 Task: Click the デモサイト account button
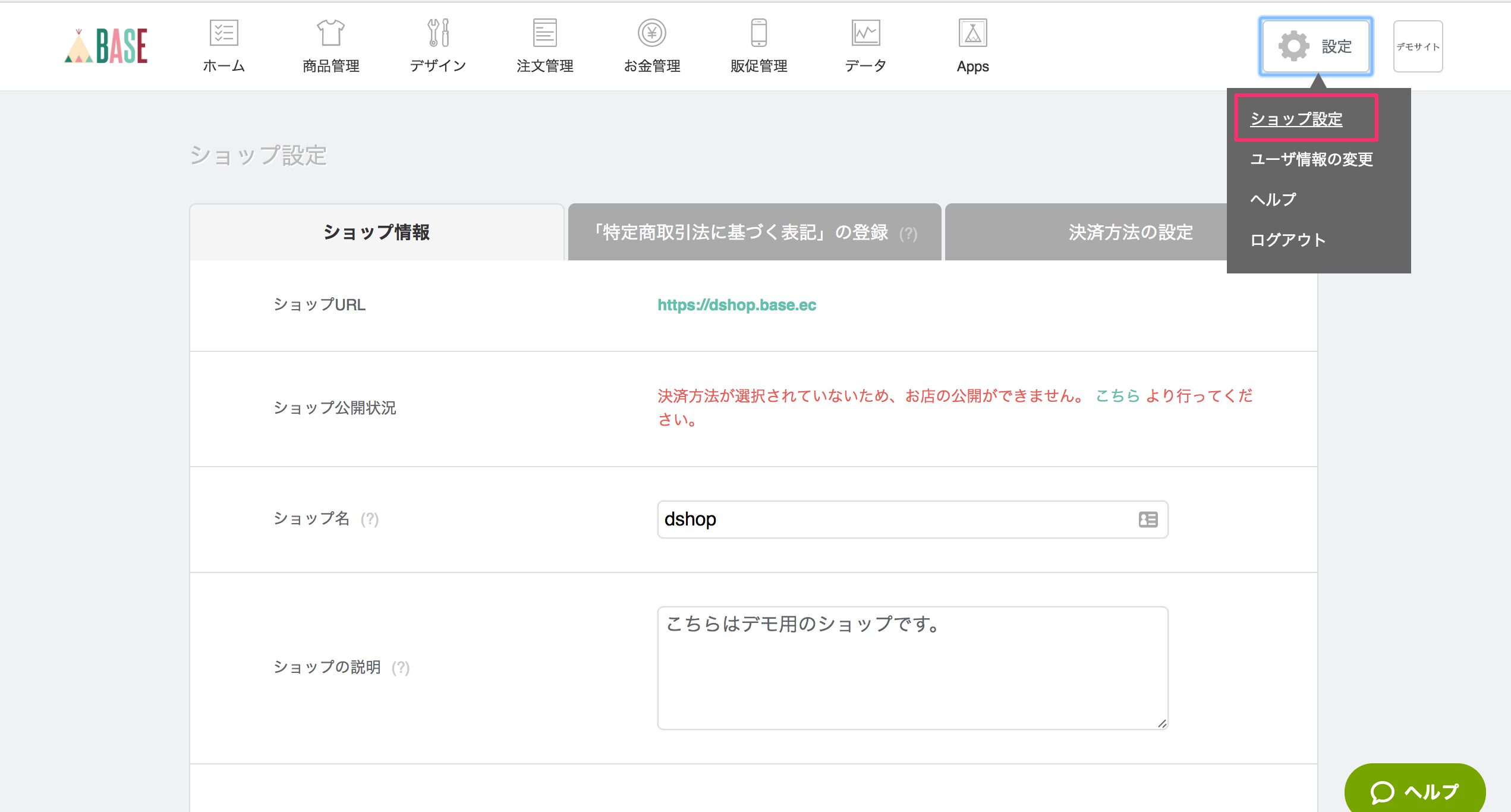pyautogui.click(x=1418, y=46)
